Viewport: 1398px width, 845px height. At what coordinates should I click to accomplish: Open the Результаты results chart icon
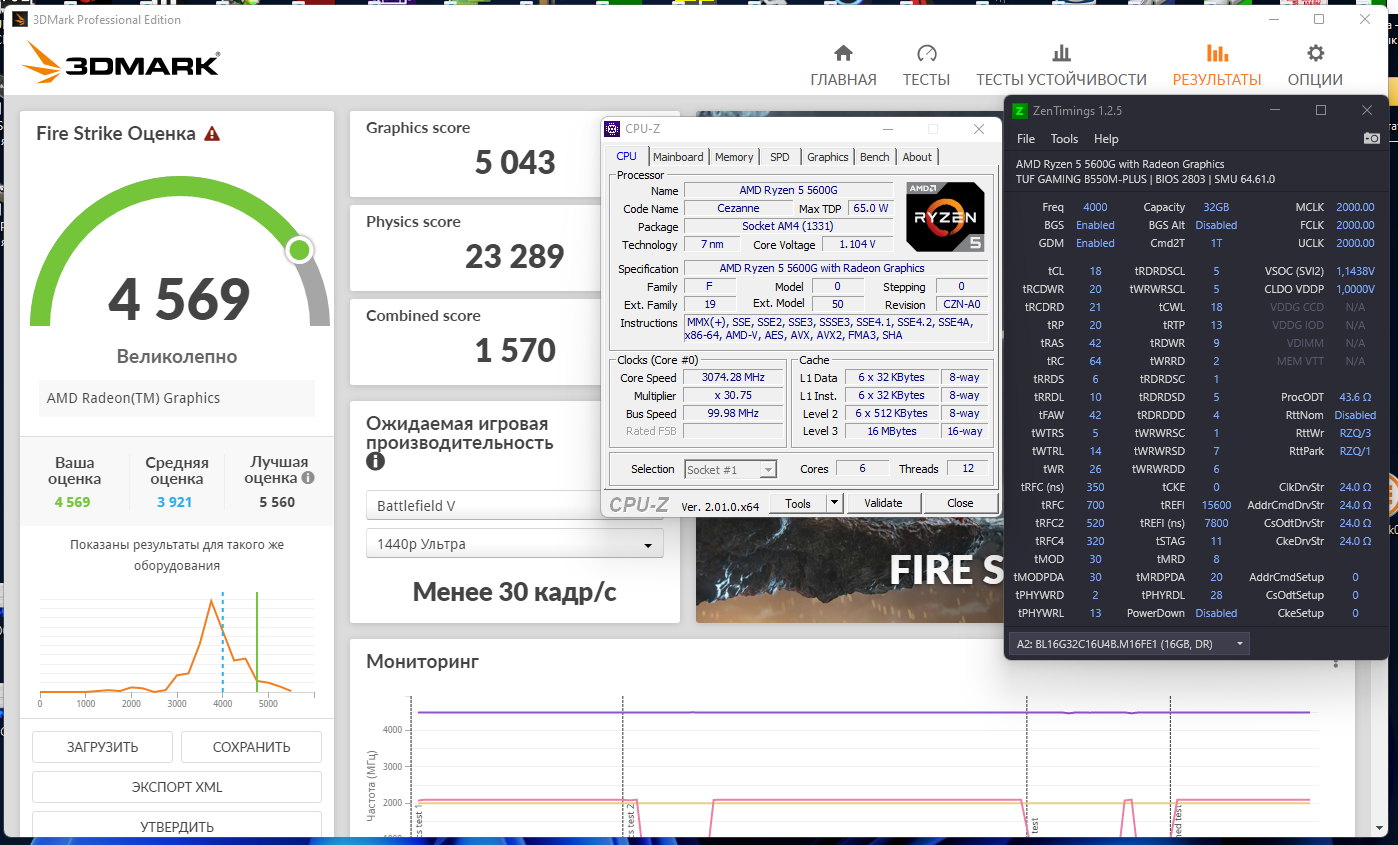point(1217,53)
